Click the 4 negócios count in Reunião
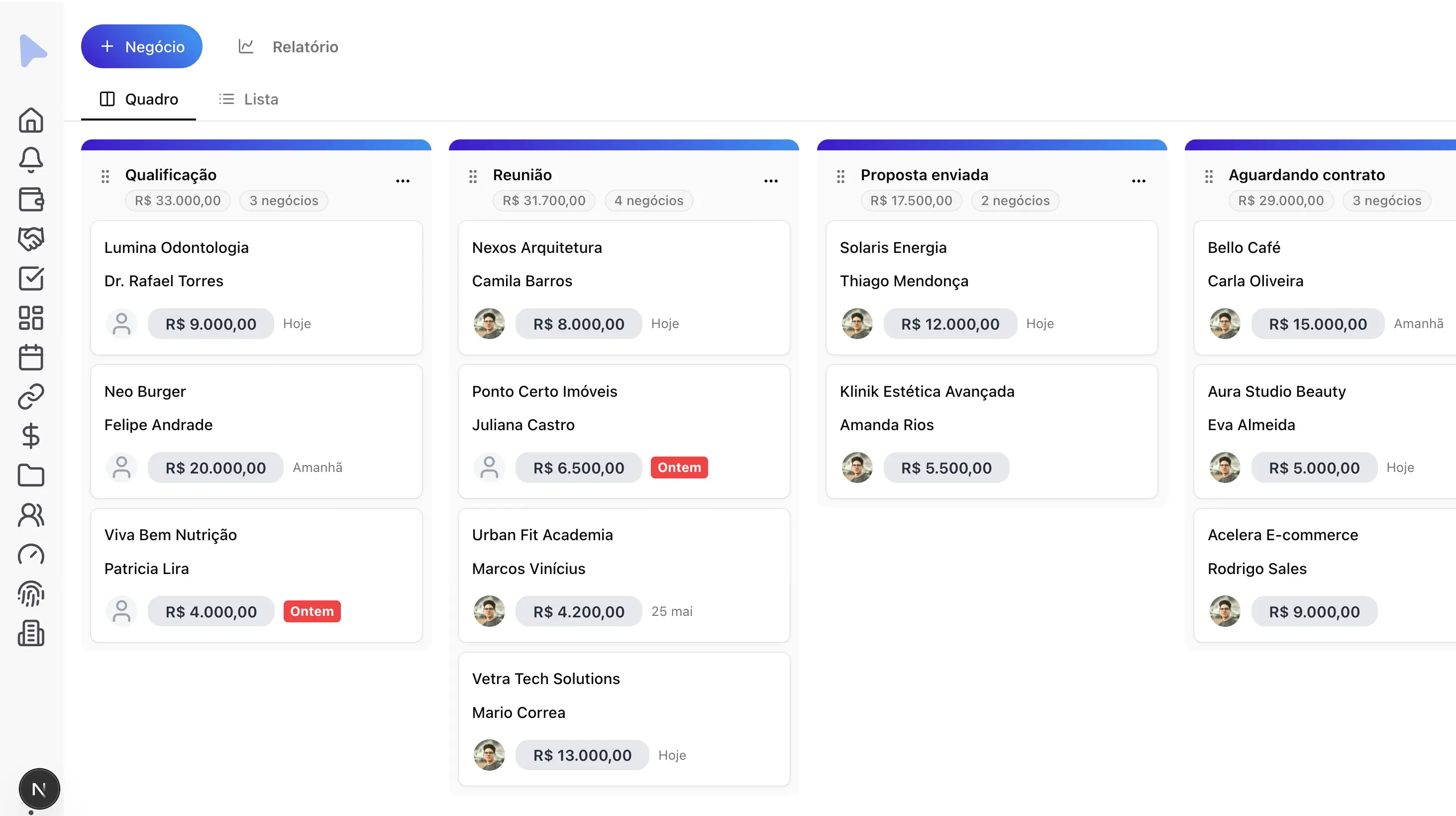The width and height of the screenshot is (1456, 816). pos(649,201)
